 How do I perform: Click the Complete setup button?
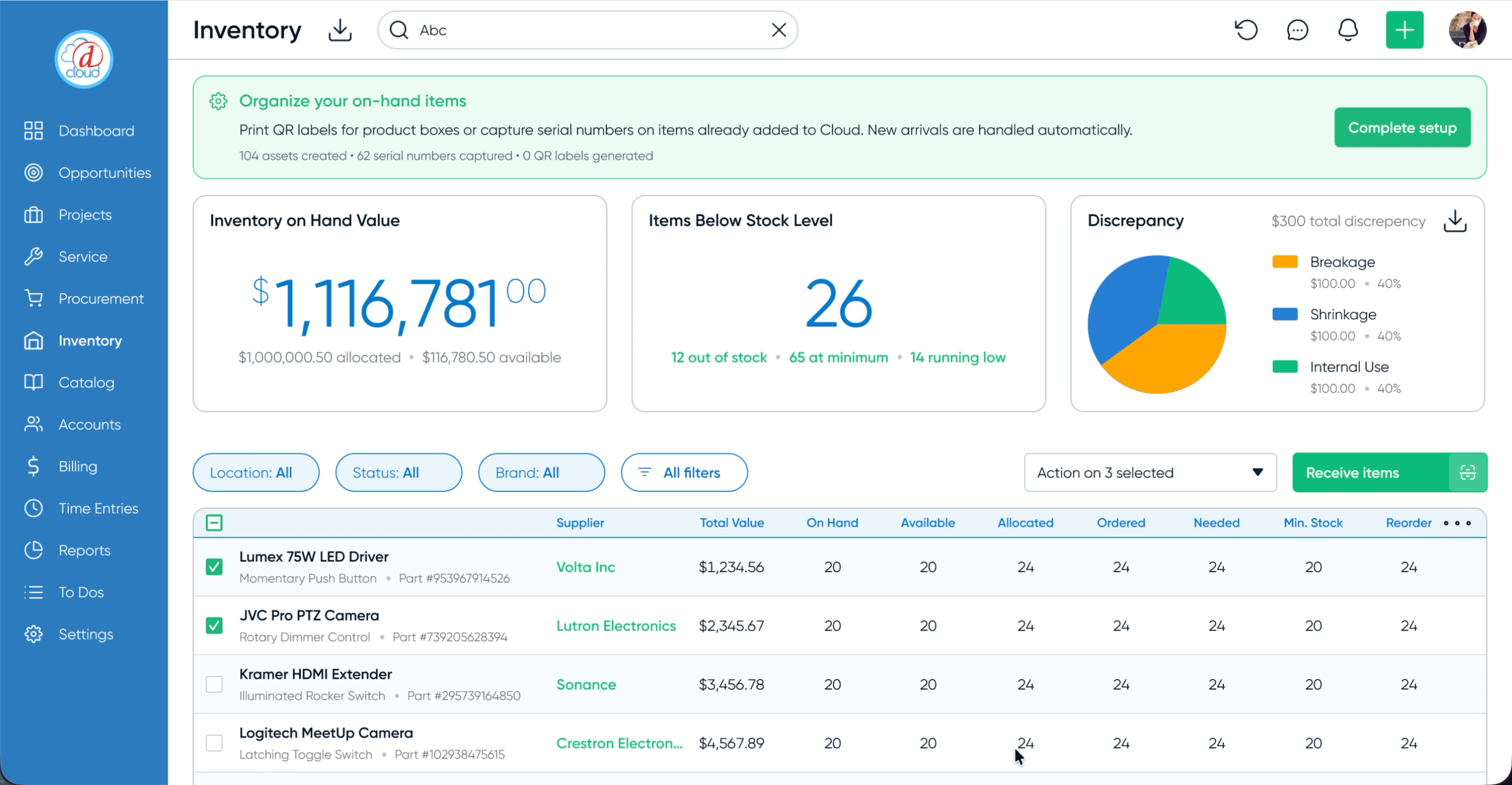click(1402, 128)
